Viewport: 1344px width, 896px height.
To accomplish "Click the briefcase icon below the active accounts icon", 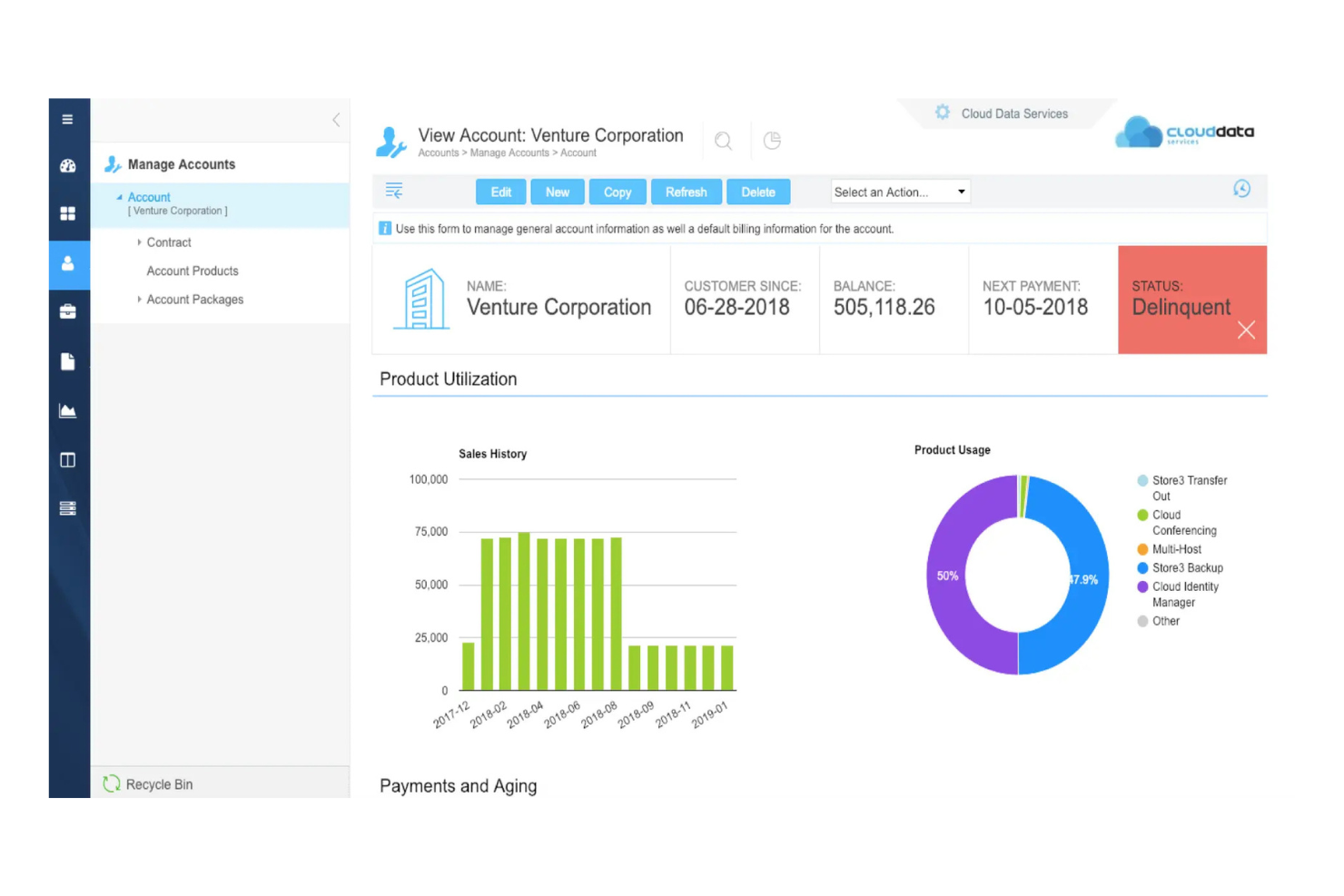I will click(68, 312).
